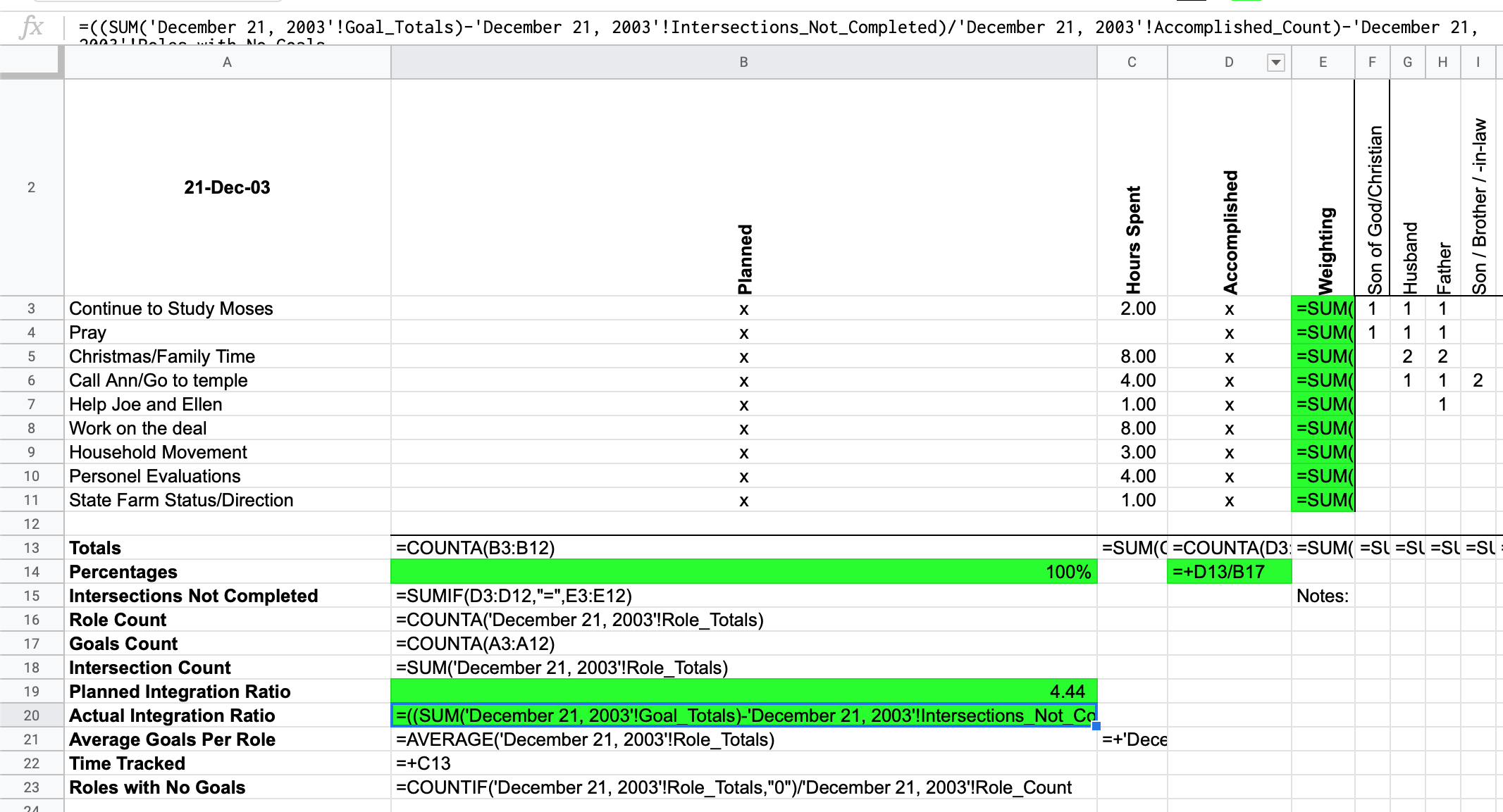Select the green 100% Percentages cell
Image resolution: width=1503 pixels, height=812 pixels.
click(743, 572)
